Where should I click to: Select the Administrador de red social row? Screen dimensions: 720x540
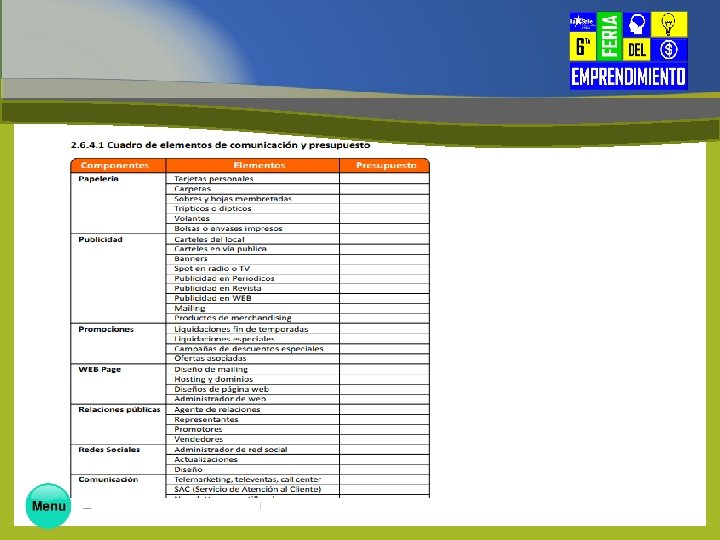[253, 450]
